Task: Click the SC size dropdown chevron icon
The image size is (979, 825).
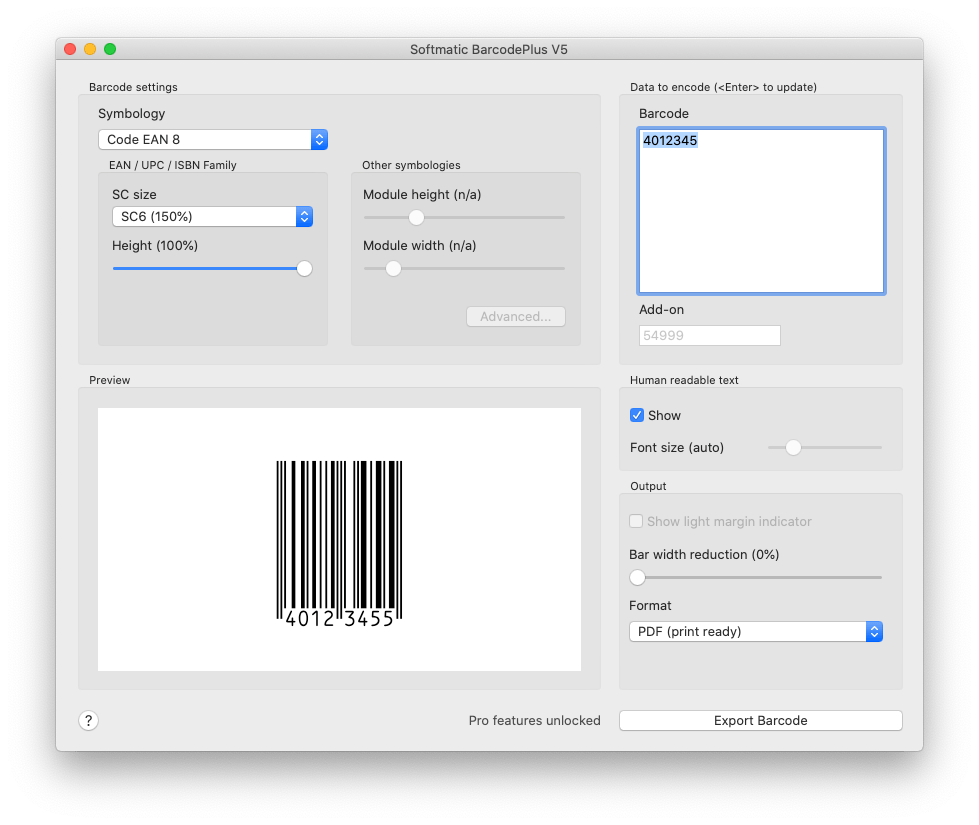Action: pos(303,216)
